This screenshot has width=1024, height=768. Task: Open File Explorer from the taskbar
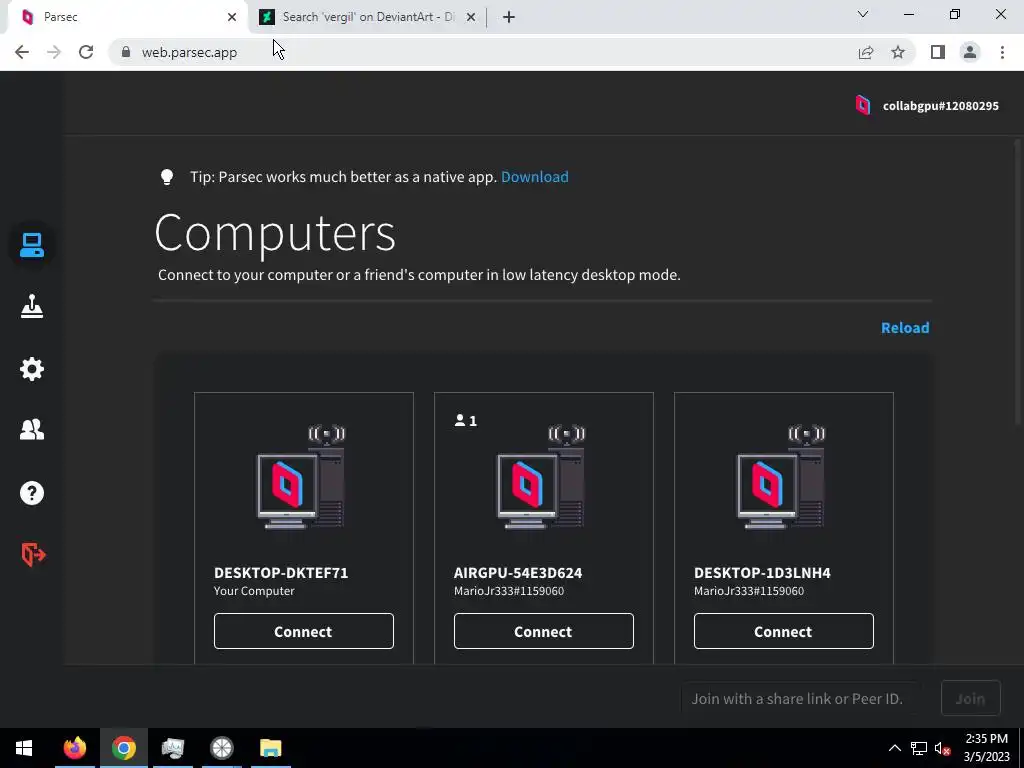coord(270,748)
